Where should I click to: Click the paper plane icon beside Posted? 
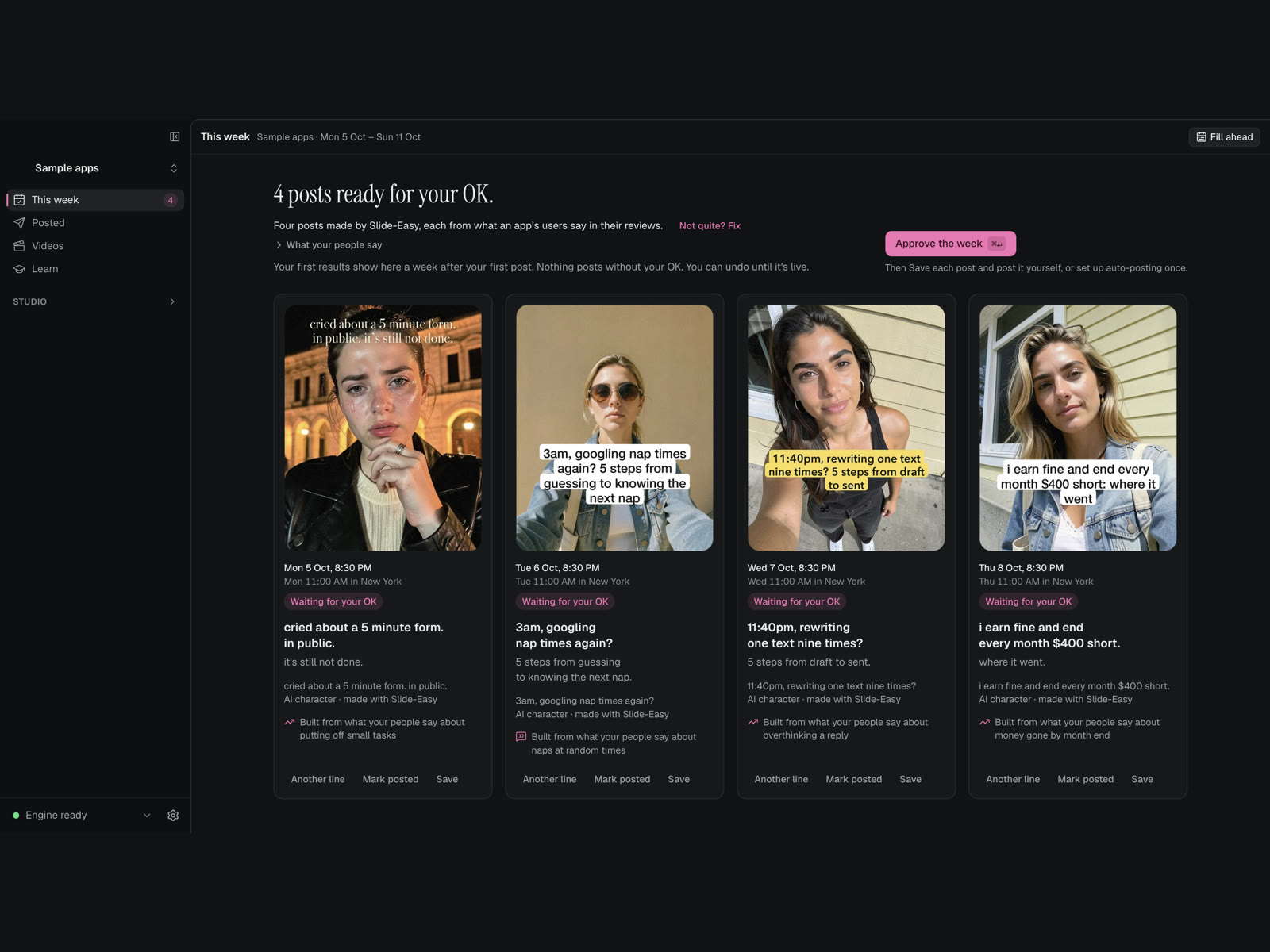[x=19, y=223]
